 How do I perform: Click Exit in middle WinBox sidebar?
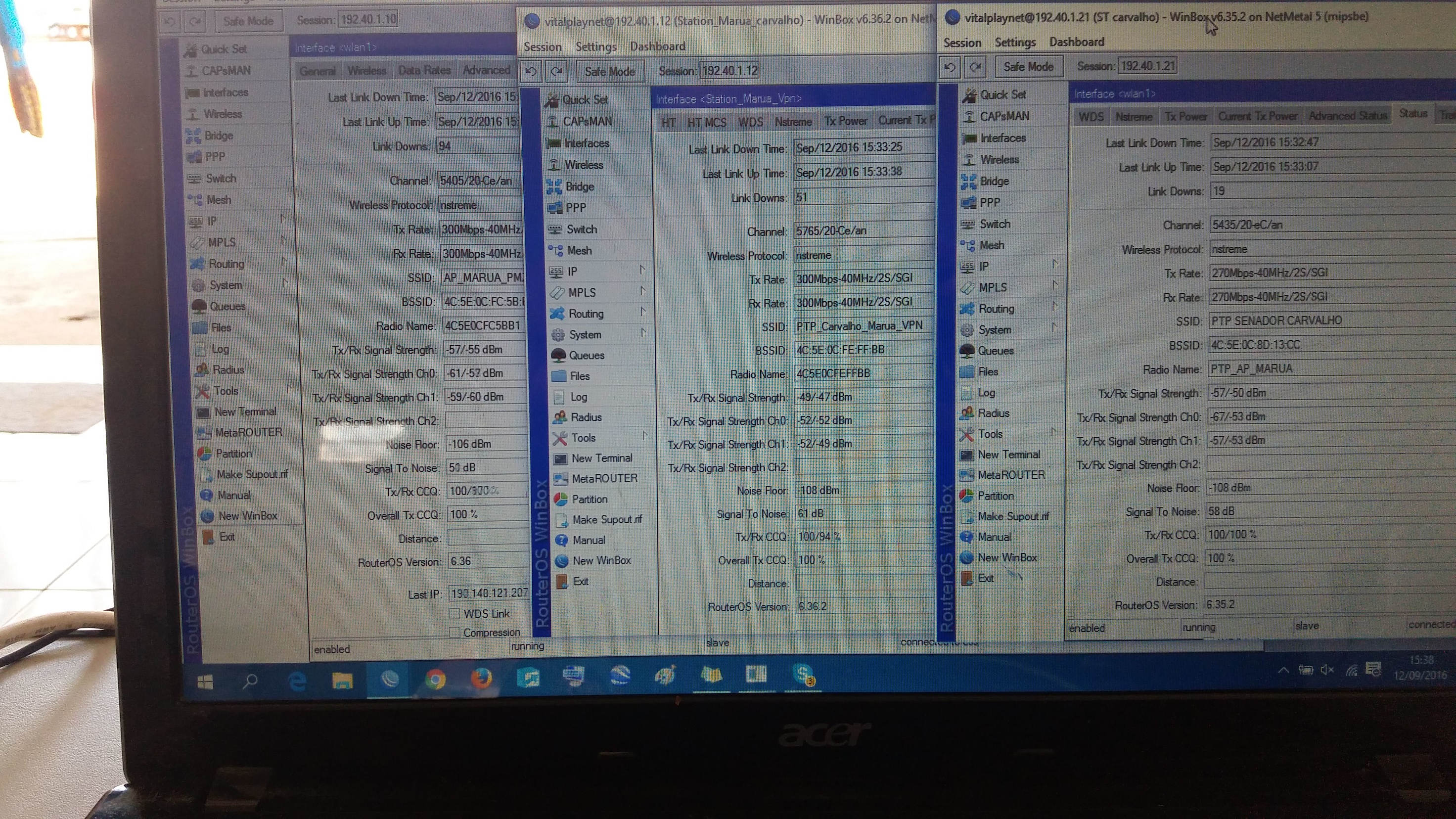pyautogui.click(x=573, y=582)
